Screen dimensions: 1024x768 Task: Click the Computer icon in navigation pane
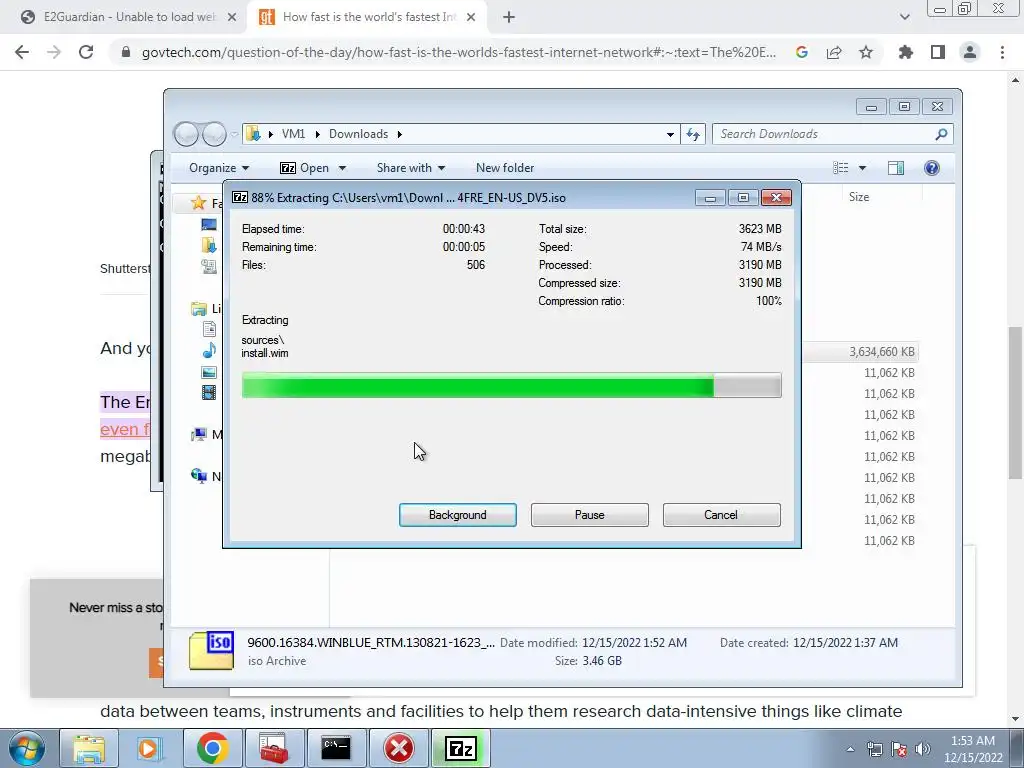click(x=199, y=434)
